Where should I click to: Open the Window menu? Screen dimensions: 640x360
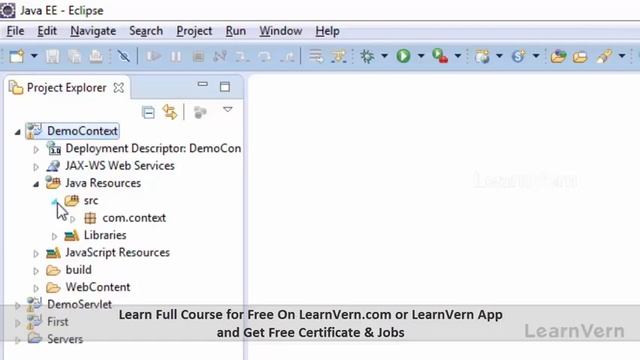click(280, 31)
